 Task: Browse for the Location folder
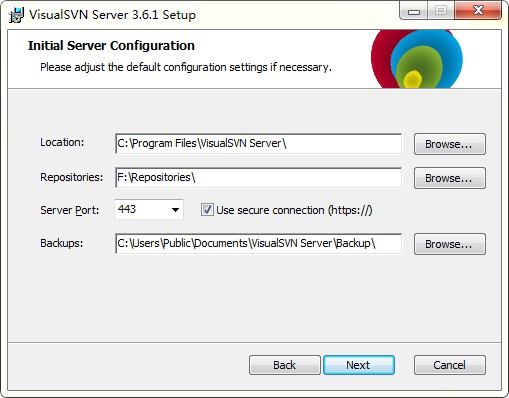pos(450,144)
